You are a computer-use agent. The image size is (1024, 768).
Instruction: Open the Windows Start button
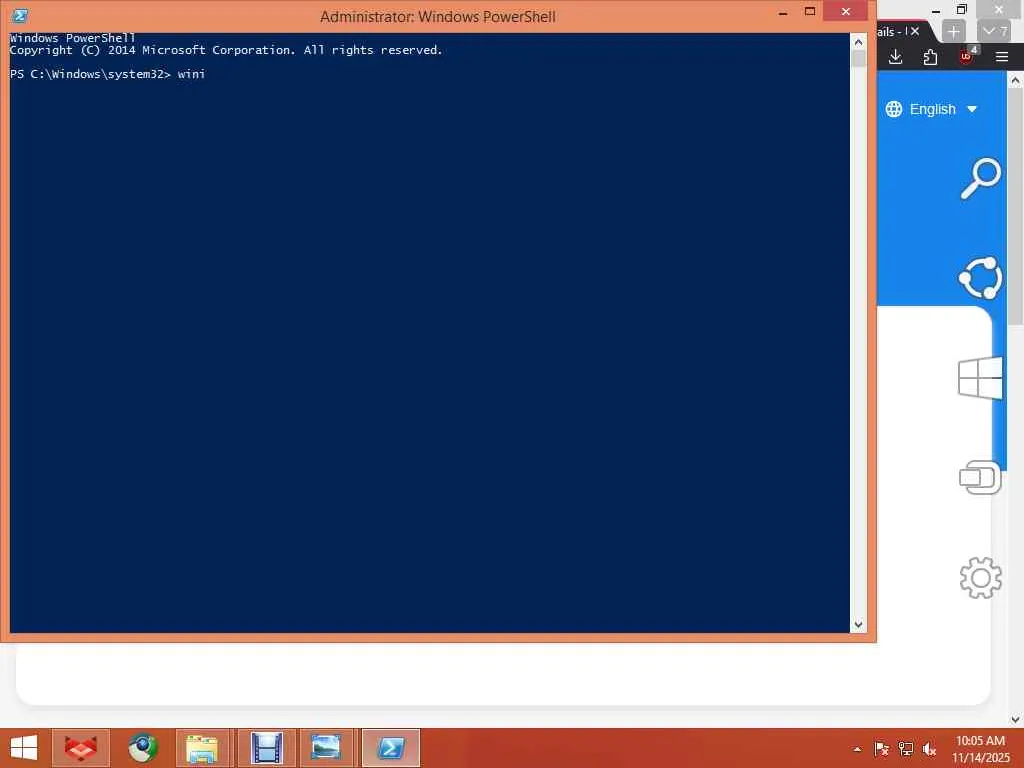[x=24, y=748]
